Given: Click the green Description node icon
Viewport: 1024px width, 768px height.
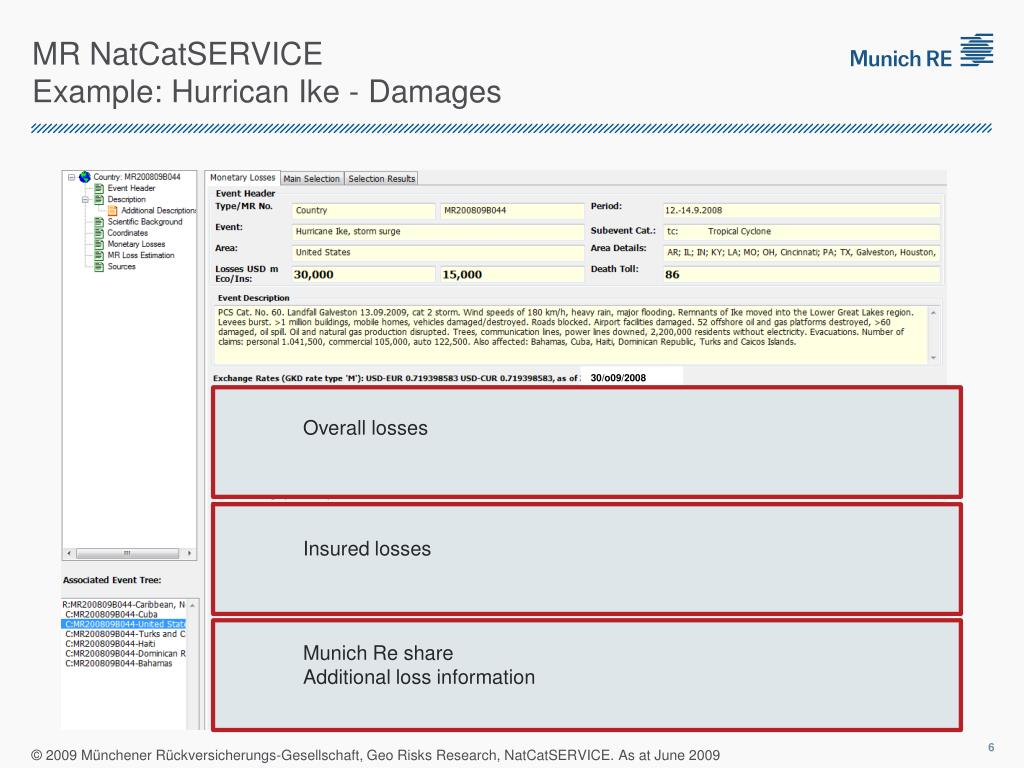Looking at the screenshot, I should pyautogui.click(x=99, y=199).
